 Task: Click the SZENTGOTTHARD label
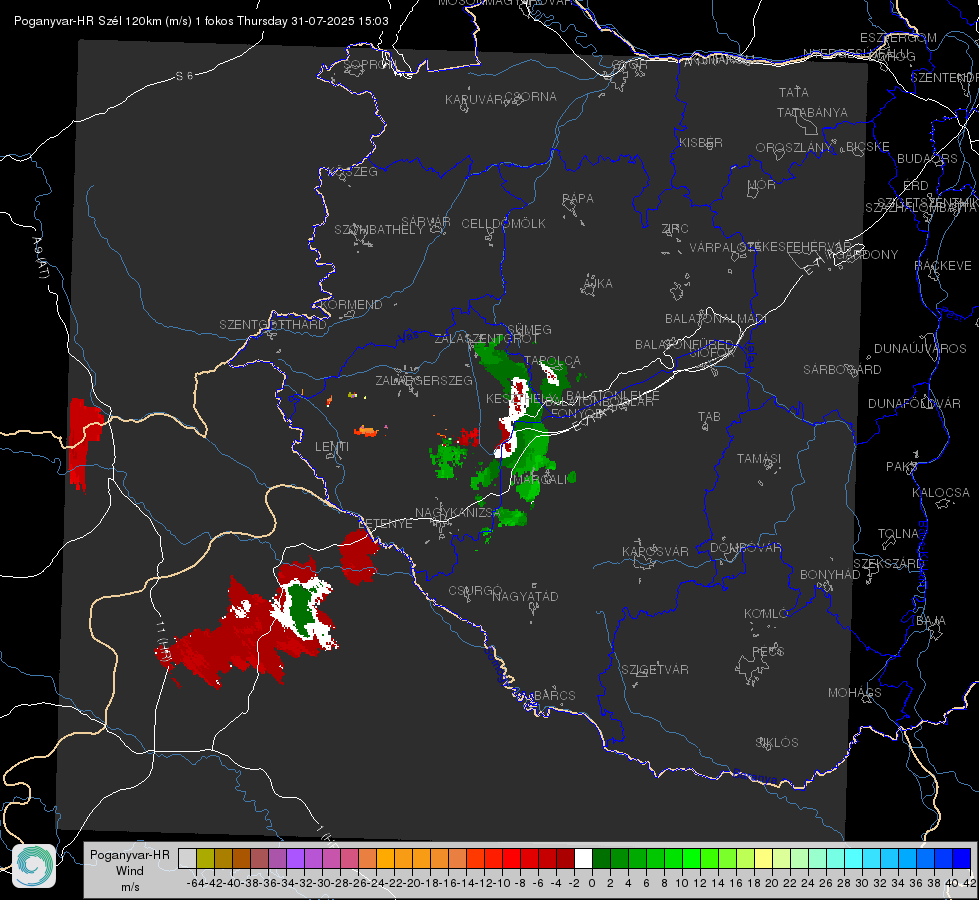pos(273,325)
